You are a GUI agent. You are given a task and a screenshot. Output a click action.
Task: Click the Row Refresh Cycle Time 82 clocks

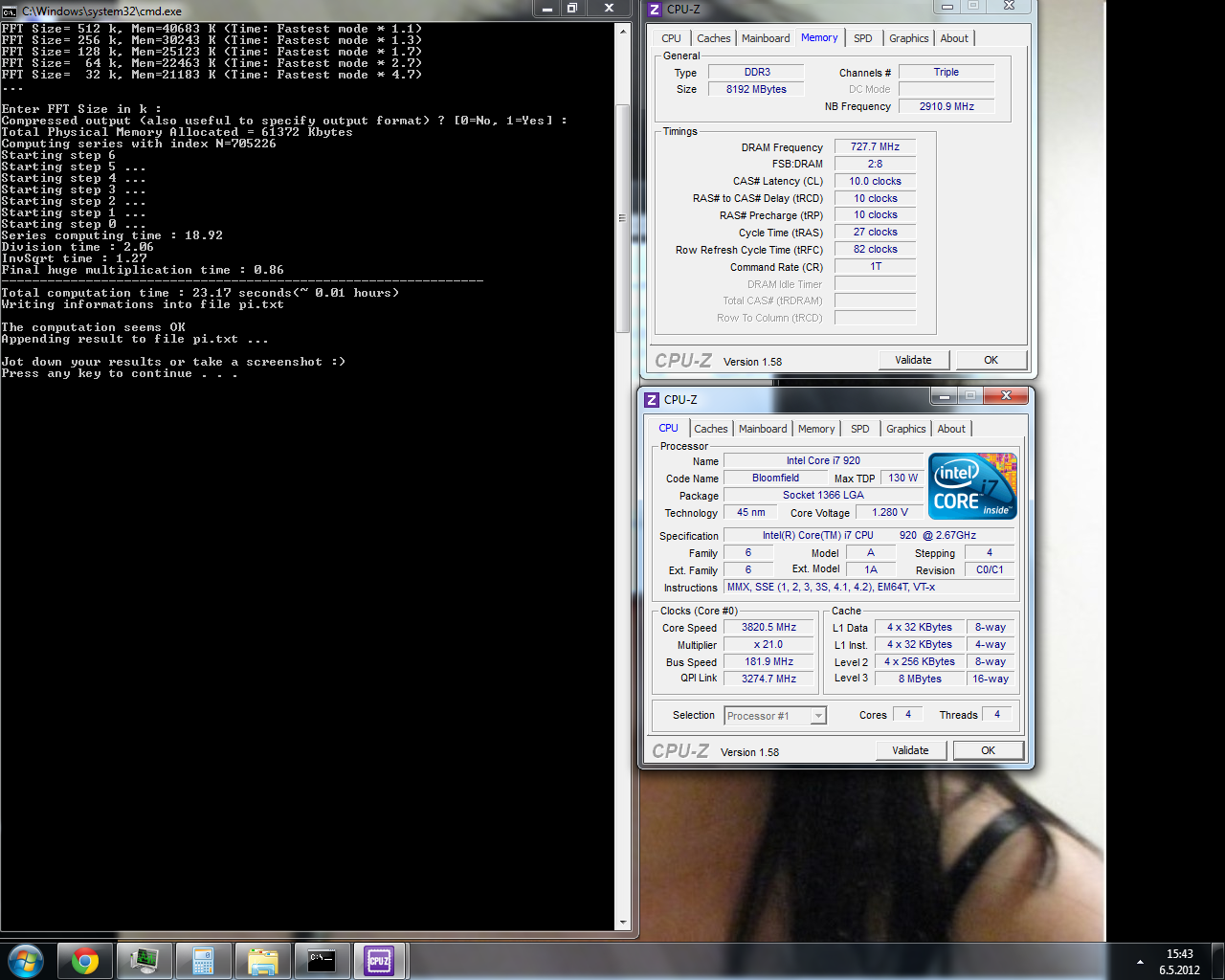(x=875, y=250)
